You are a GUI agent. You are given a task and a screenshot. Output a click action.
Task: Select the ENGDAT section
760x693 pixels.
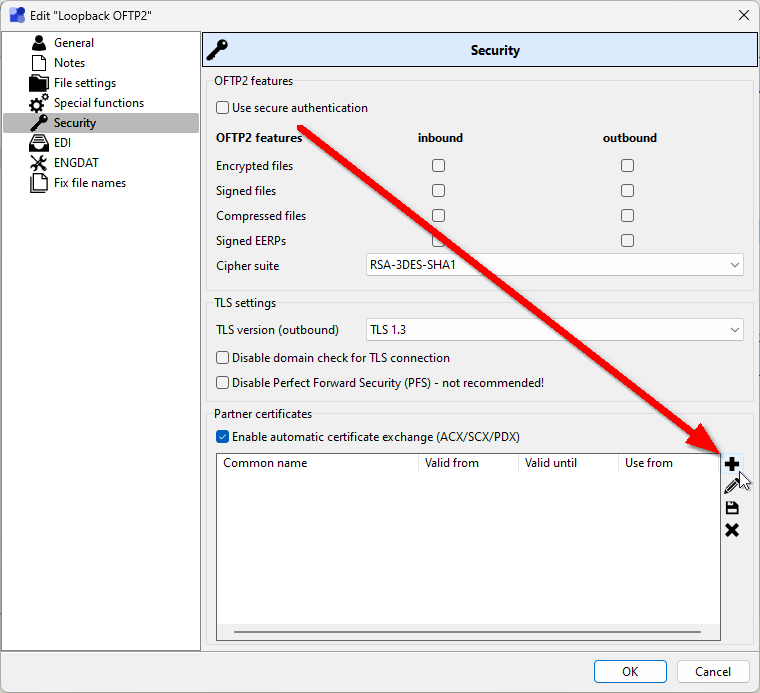point(76,163)
